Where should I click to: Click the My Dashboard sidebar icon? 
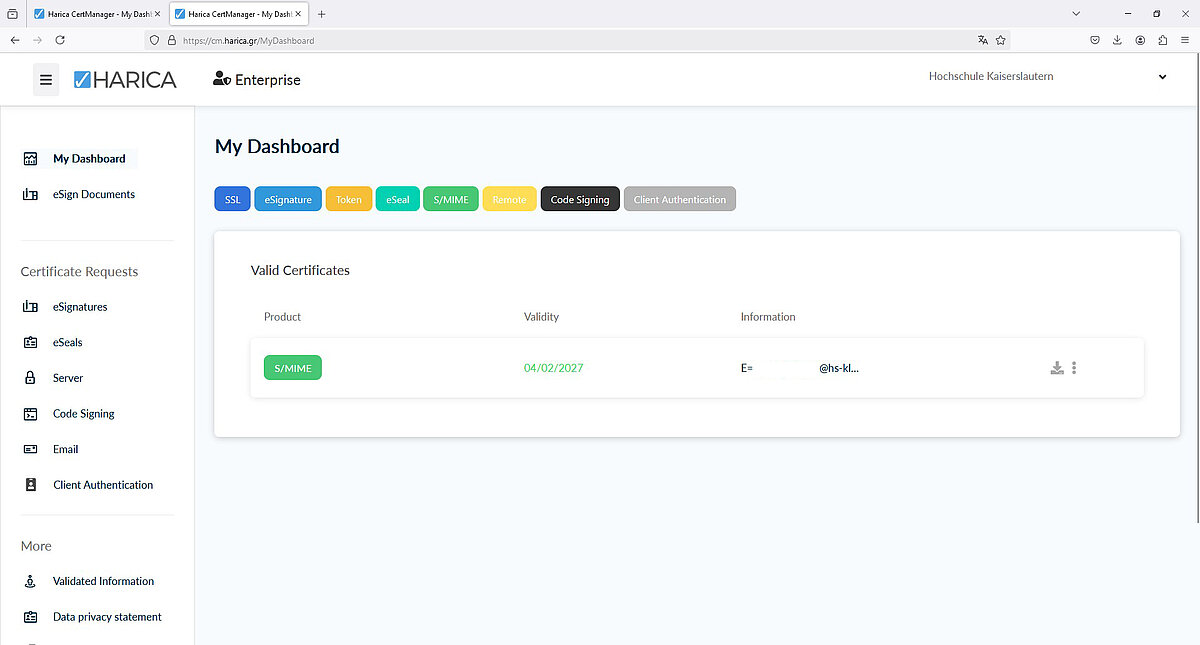[x=30, y=158]
